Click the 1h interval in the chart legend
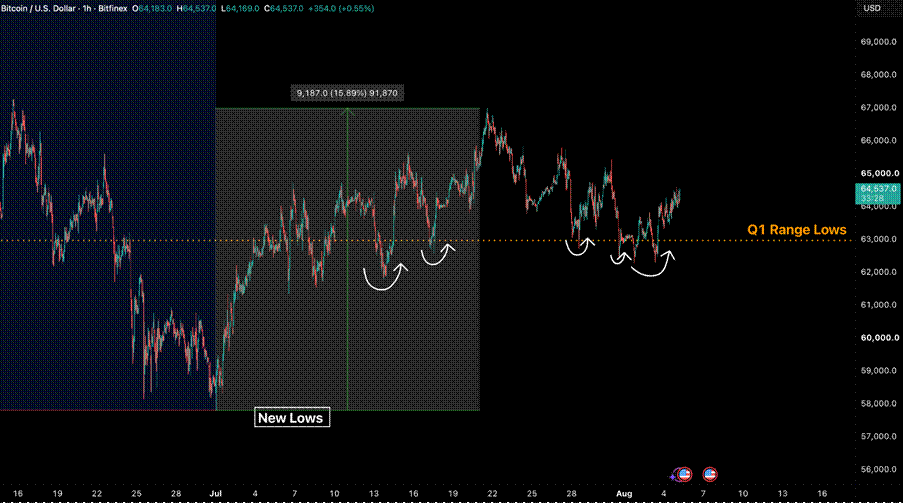 [87, 9]
